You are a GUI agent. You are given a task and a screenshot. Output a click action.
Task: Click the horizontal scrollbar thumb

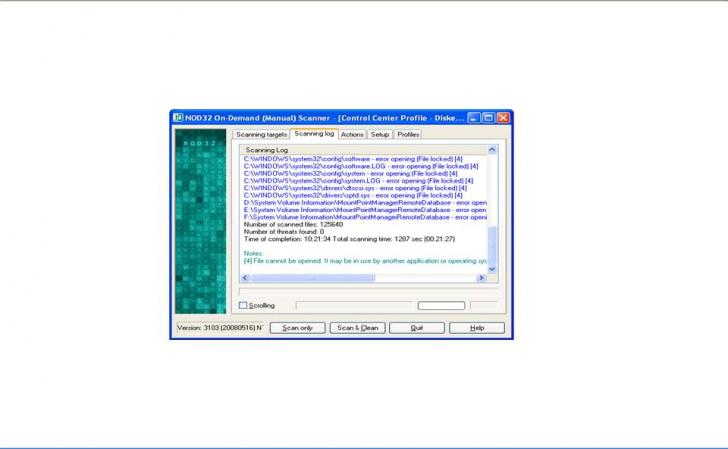click(313, 278)
